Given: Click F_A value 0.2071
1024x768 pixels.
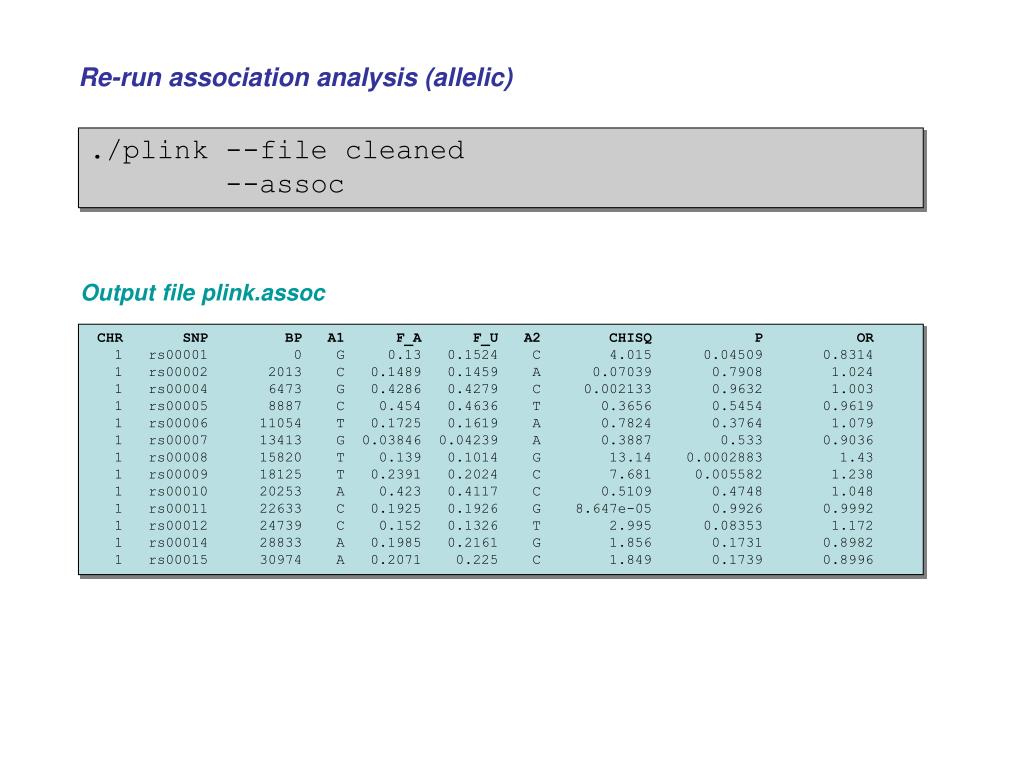Looking at the screenshot, I should [x=396, y=560].
